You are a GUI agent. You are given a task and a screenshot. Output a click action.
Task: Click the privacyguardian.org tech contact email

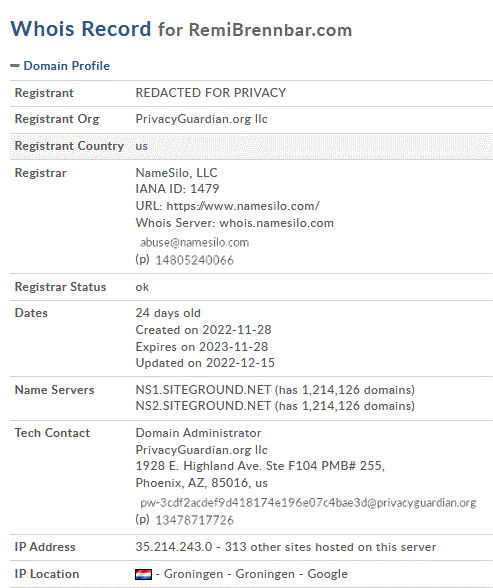point(308,502)
